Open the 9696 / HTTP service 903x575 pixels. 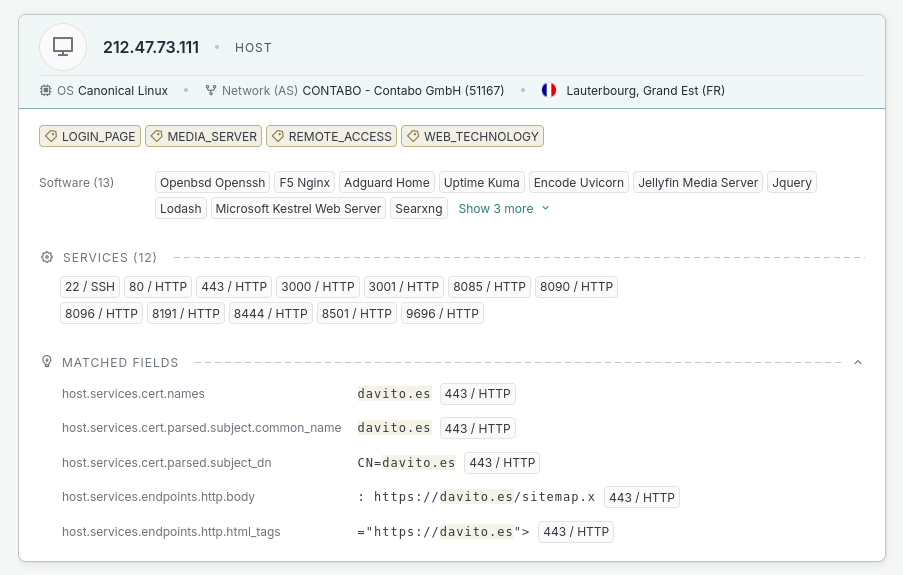click(442, 313)
